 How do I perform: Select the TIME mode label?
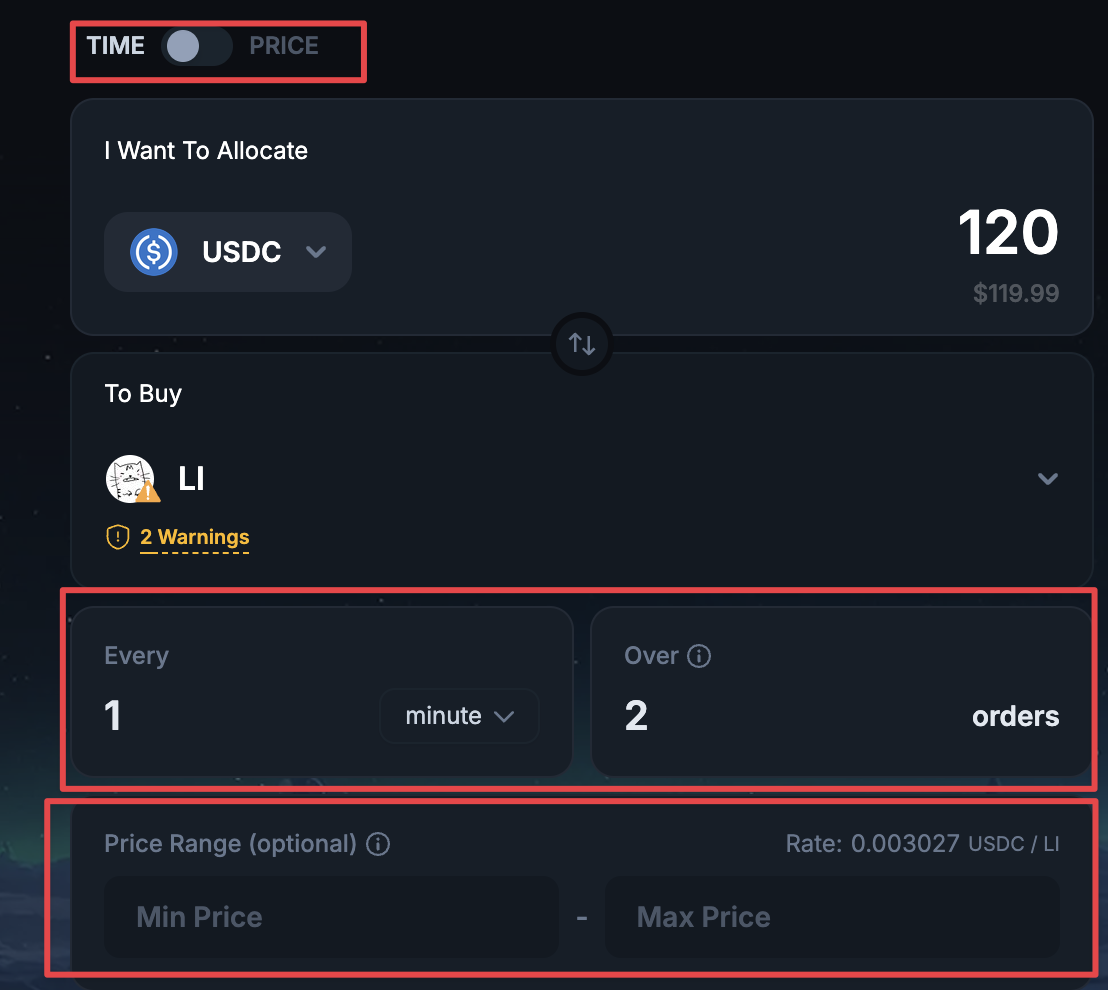pos(115,46)
